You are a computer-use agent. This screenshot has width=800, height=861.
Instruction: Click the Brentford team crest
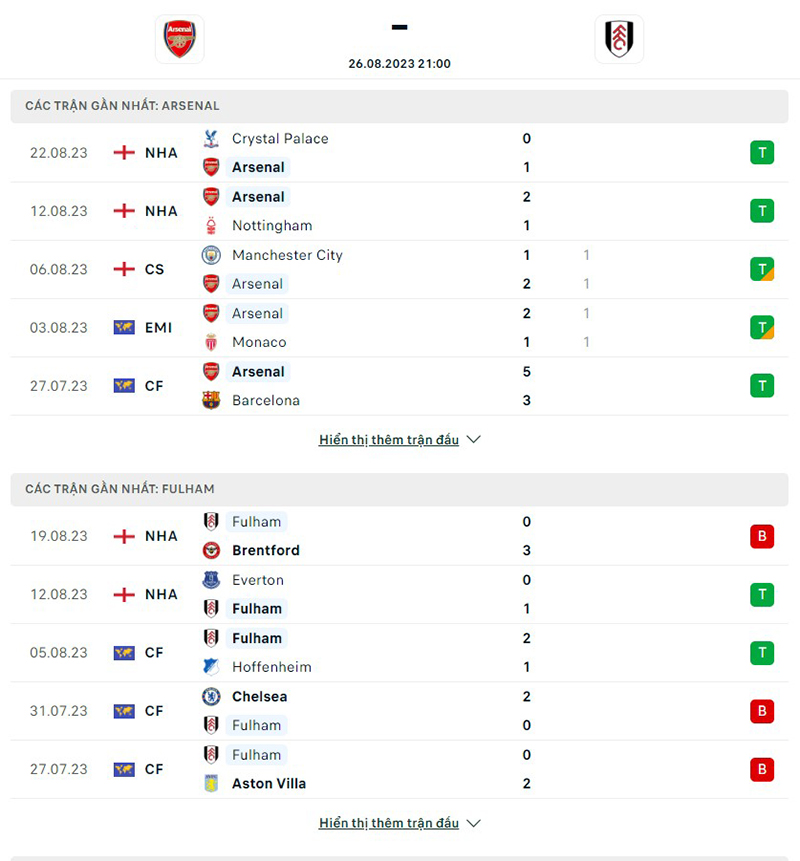(211, 550)
